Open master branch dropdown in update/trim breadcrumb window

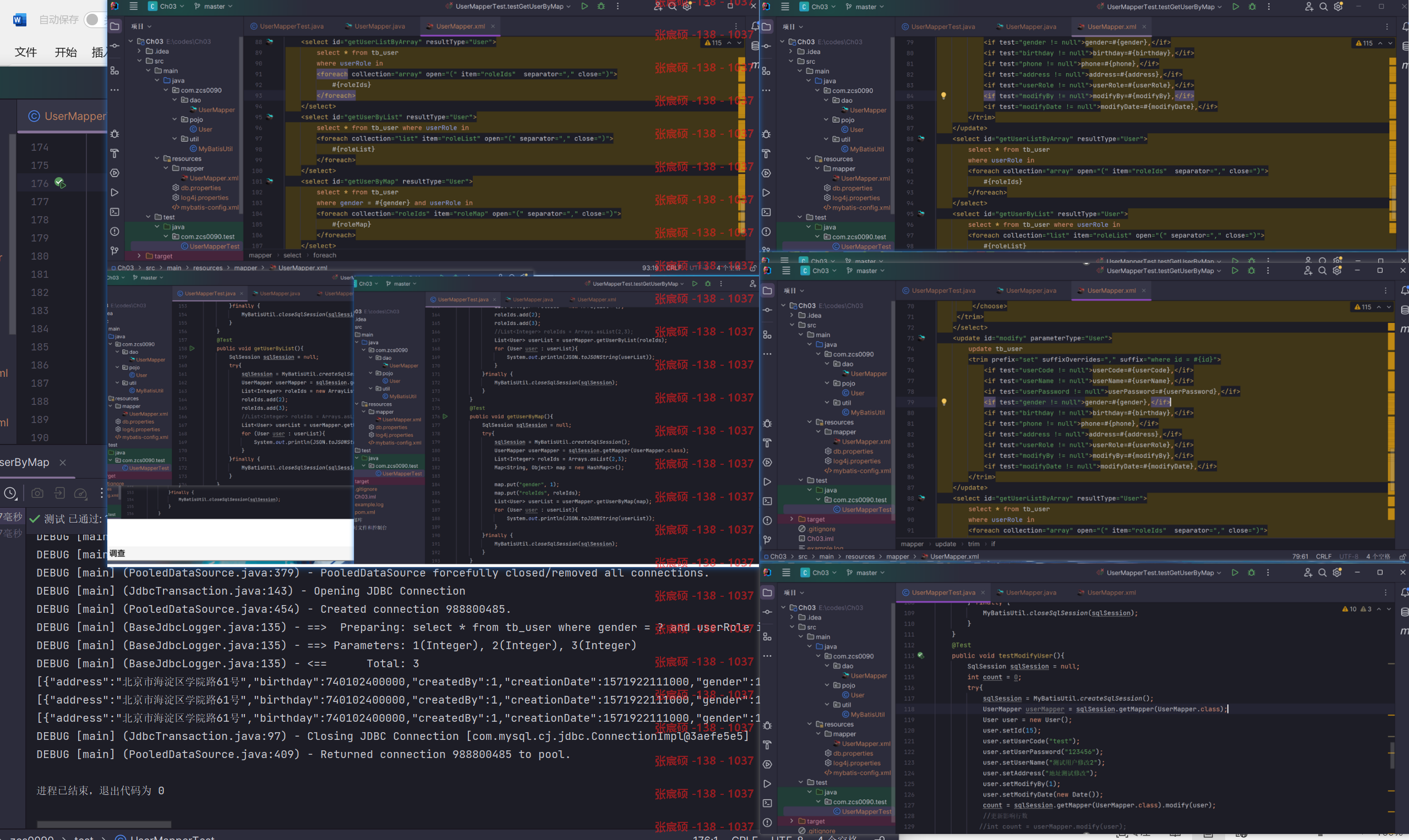pyautogui.click(x=865, y=271)
